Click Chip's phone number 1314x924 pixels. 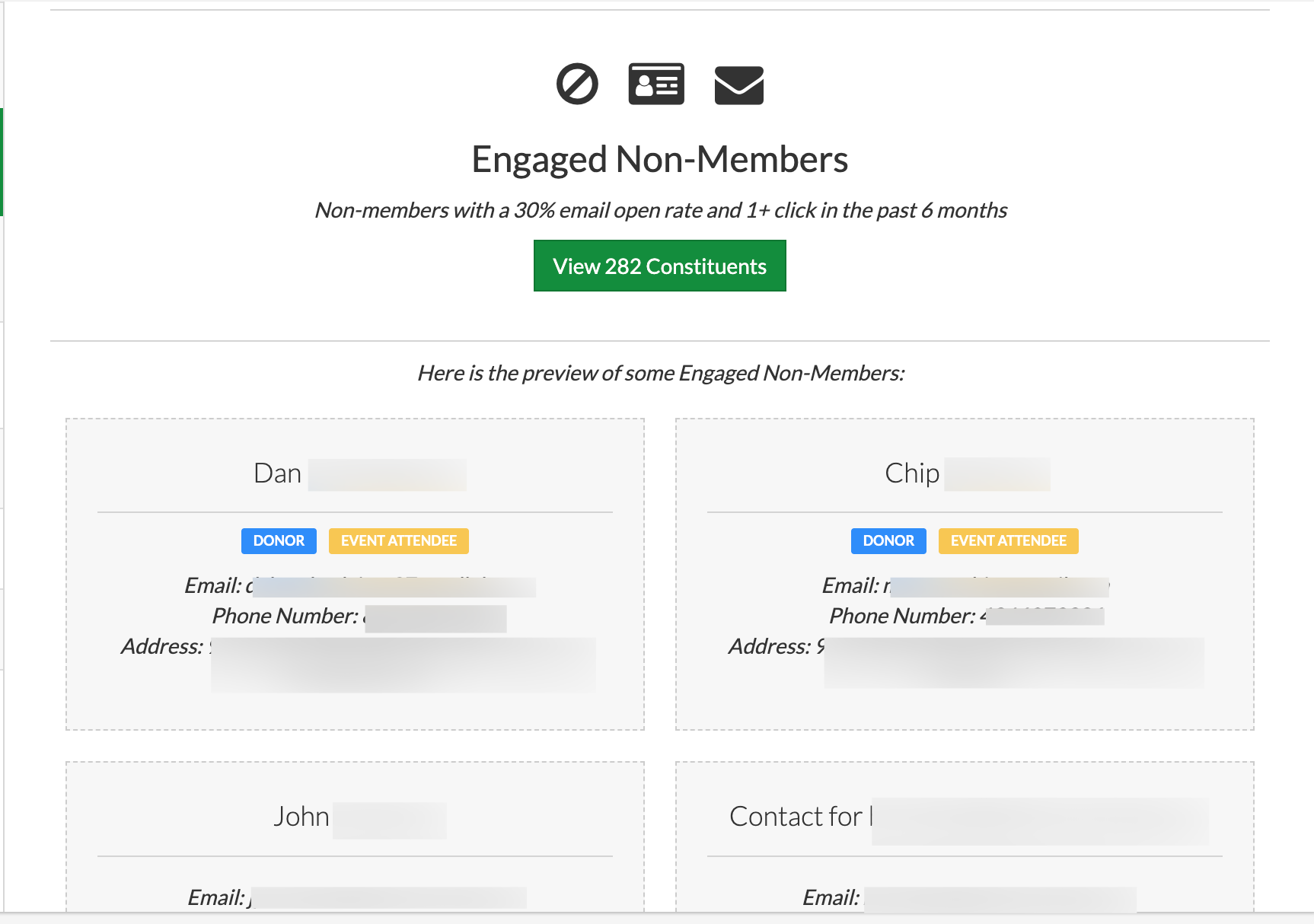(1042, 616)
